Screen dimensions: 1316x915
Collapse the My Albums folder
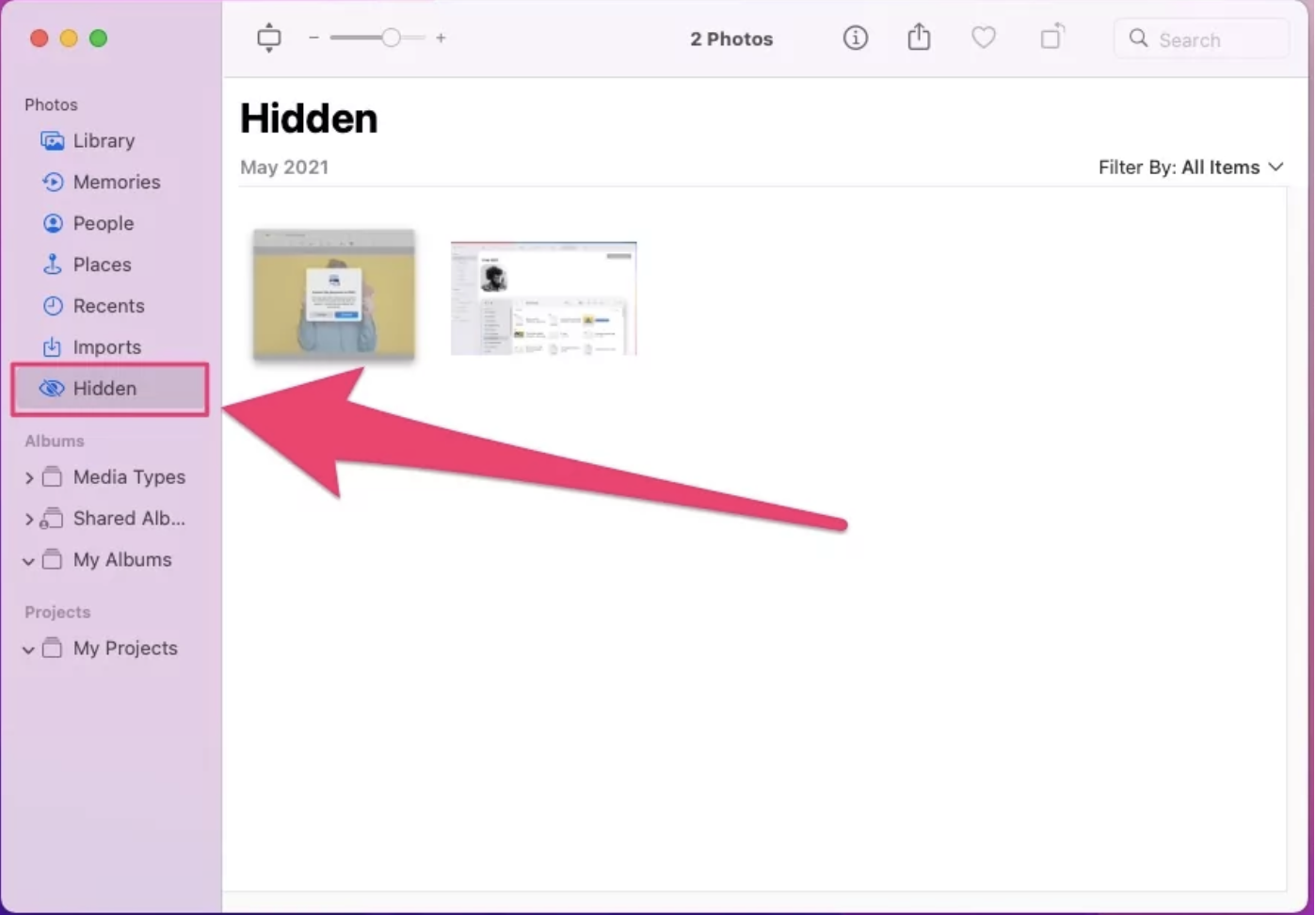click(x=29, y=561)
